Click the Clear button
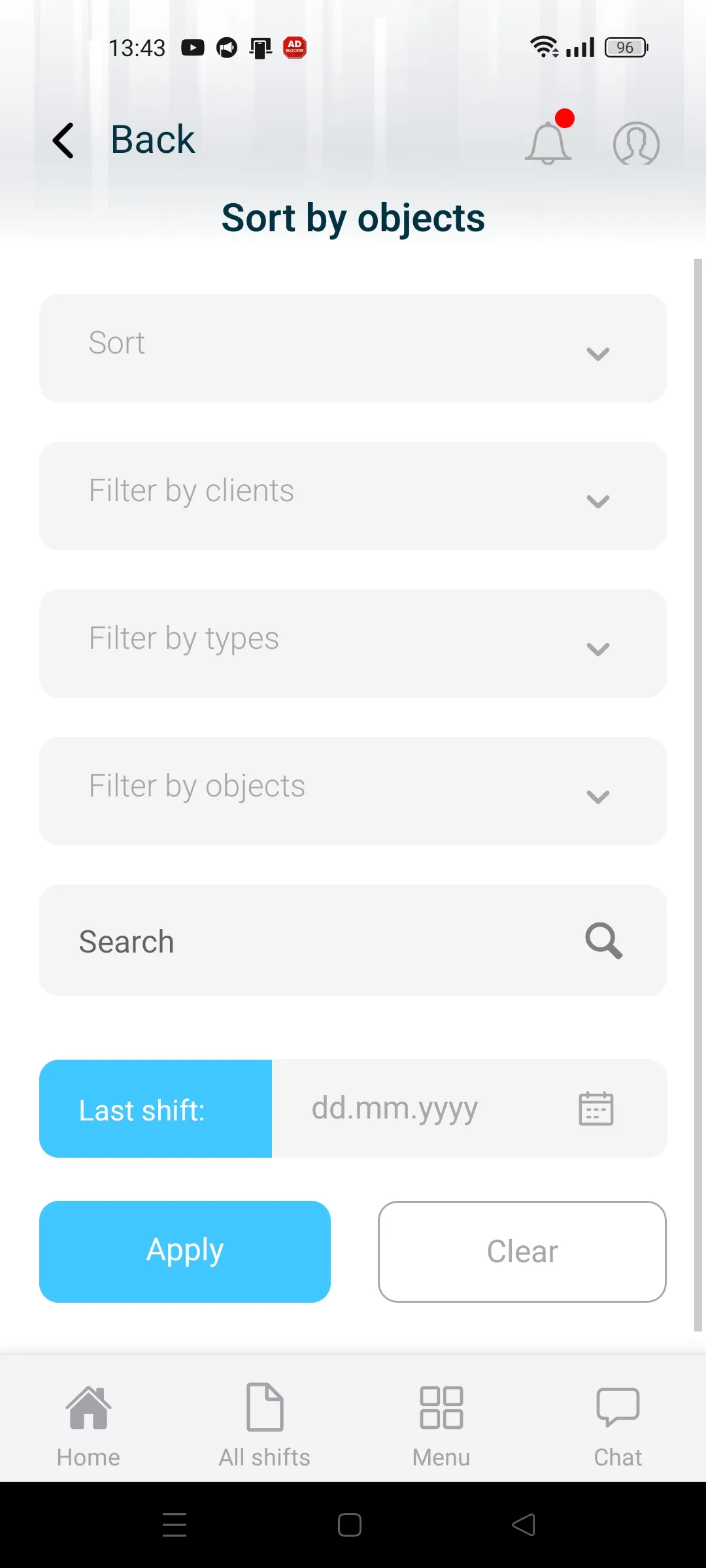 [x=522, y=1252]
